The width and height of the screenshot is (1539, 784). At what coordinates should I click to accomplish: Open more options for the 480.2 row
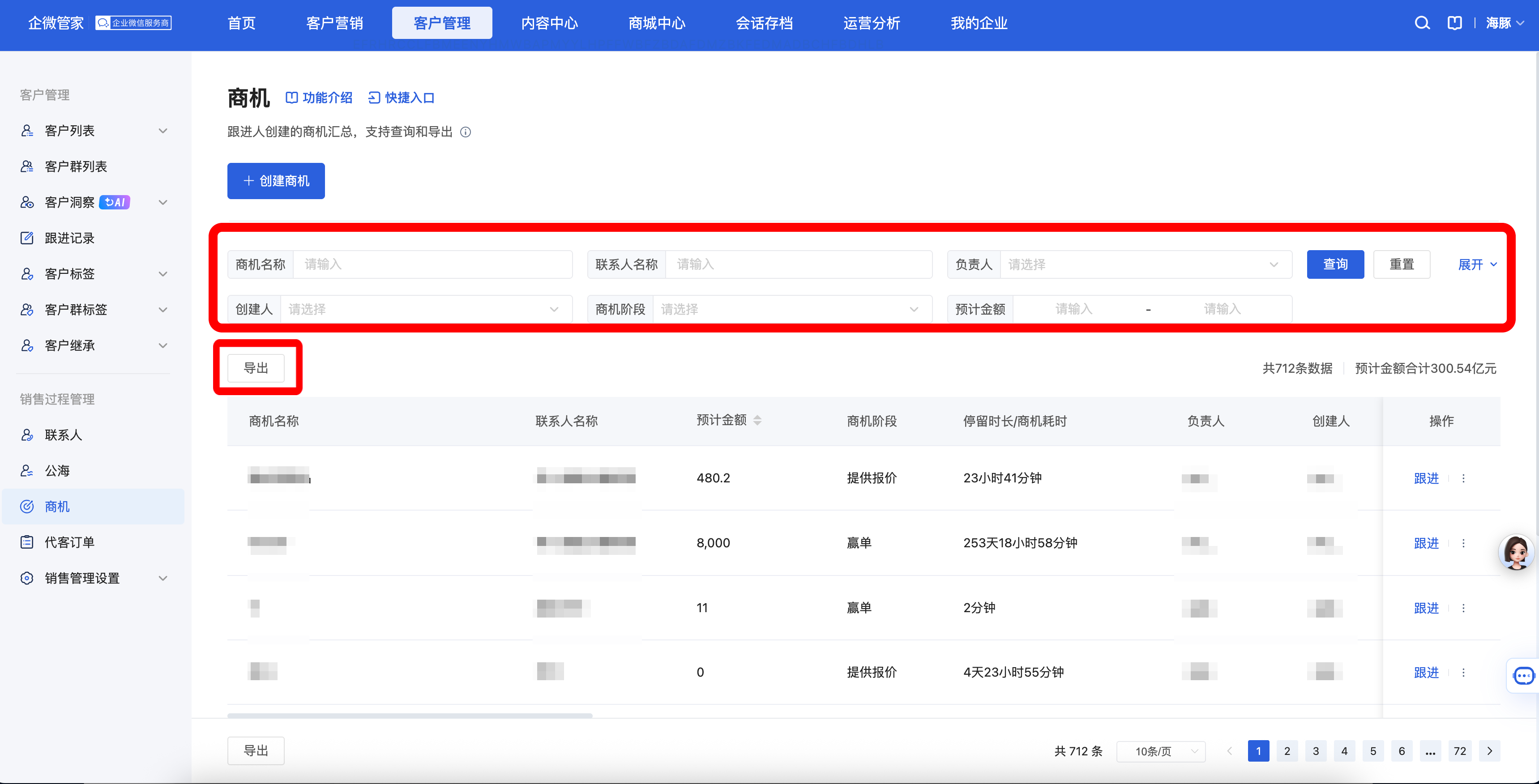tap(1463, 478)
